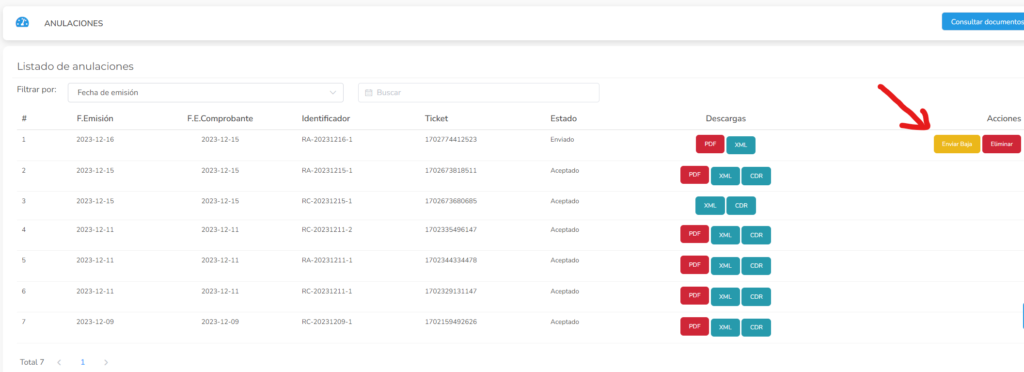Download CDR for RC-20231209-1
Screen dimensions: 1024x372
[x=756, y=327]
